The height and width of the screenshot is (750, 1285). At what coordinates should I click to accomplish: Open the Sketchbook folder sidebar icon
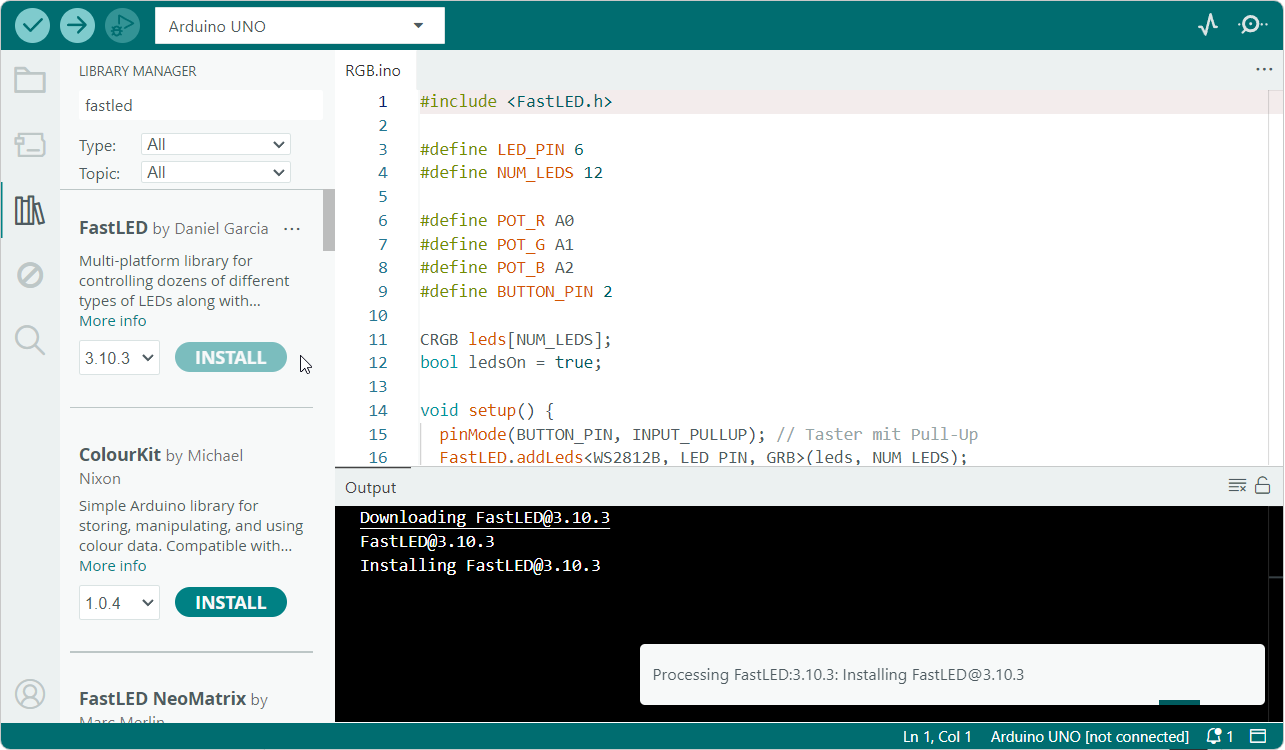[30, 80]
